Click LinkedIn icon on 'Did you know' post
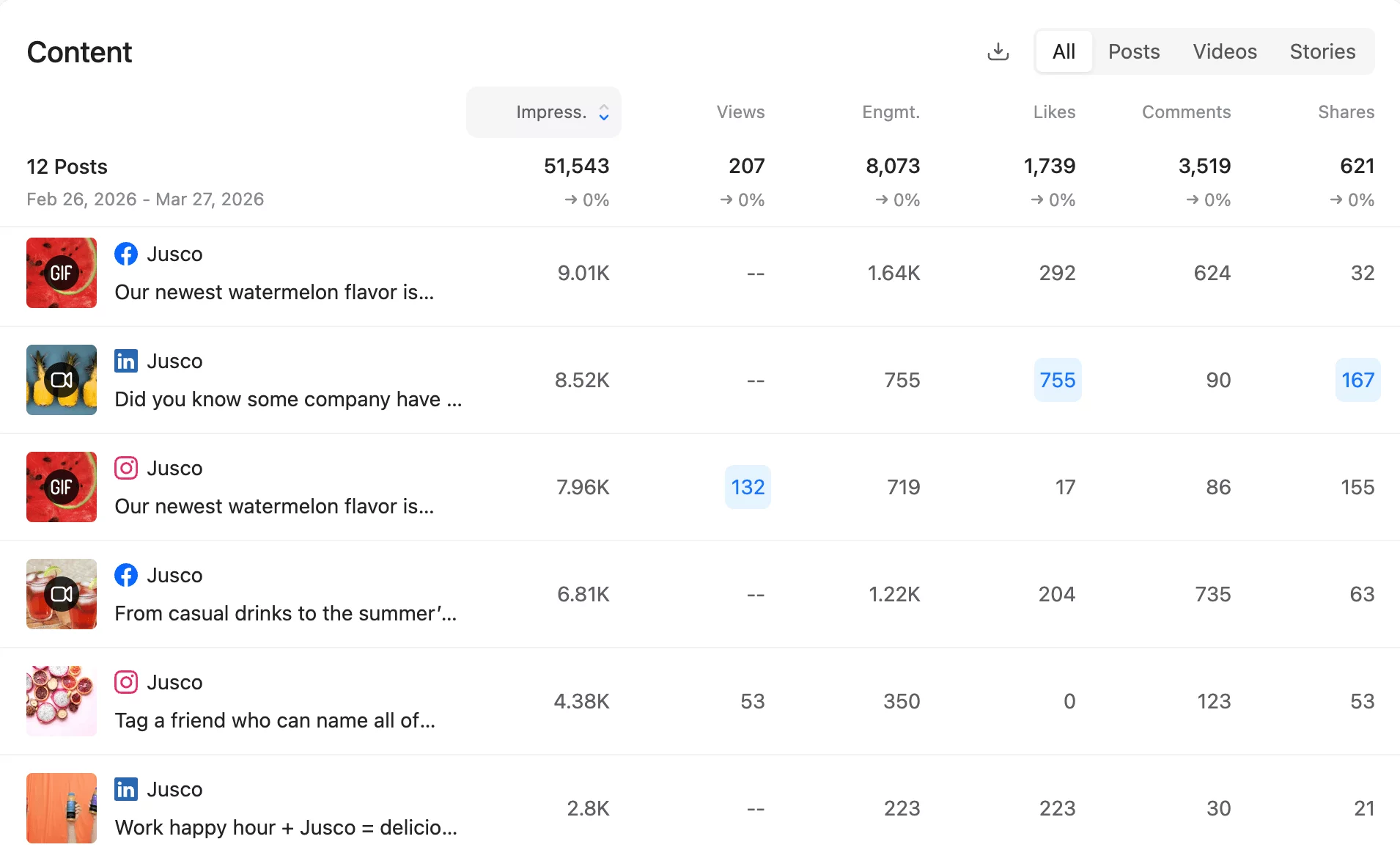 click(x=126, y=361)
